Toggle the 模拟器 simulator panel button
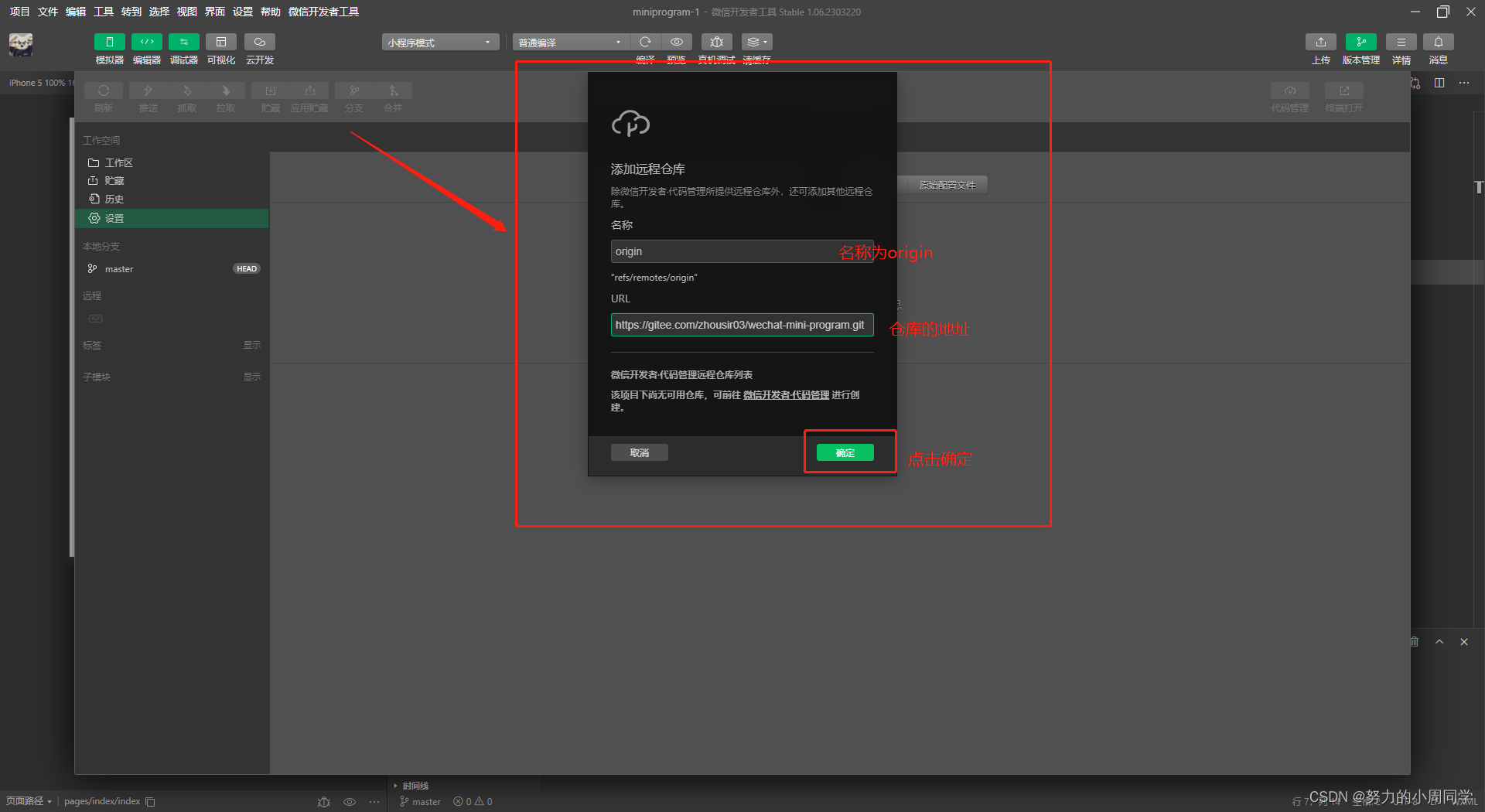This screenshot has height=812, width=1485. 109,42
